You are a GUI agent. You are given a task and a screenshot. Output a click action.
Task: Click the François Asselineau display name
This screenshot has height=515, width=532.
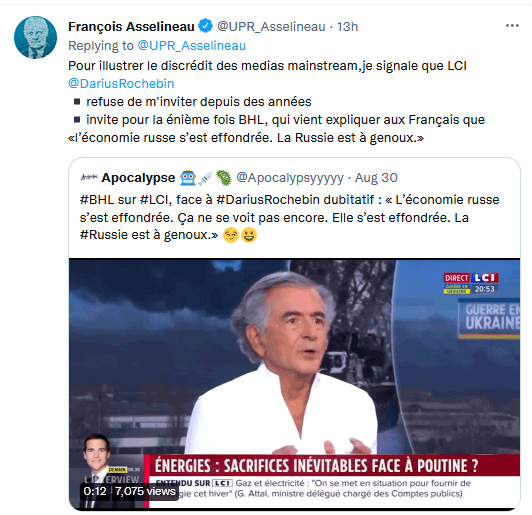131,26
